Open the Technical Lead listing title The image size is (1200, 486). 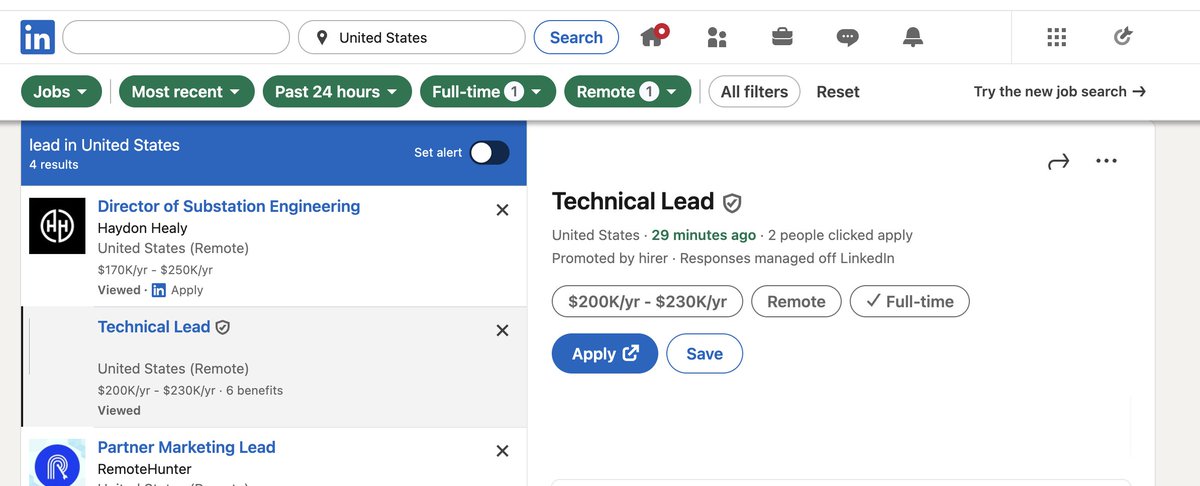click(x=154, y=327)
